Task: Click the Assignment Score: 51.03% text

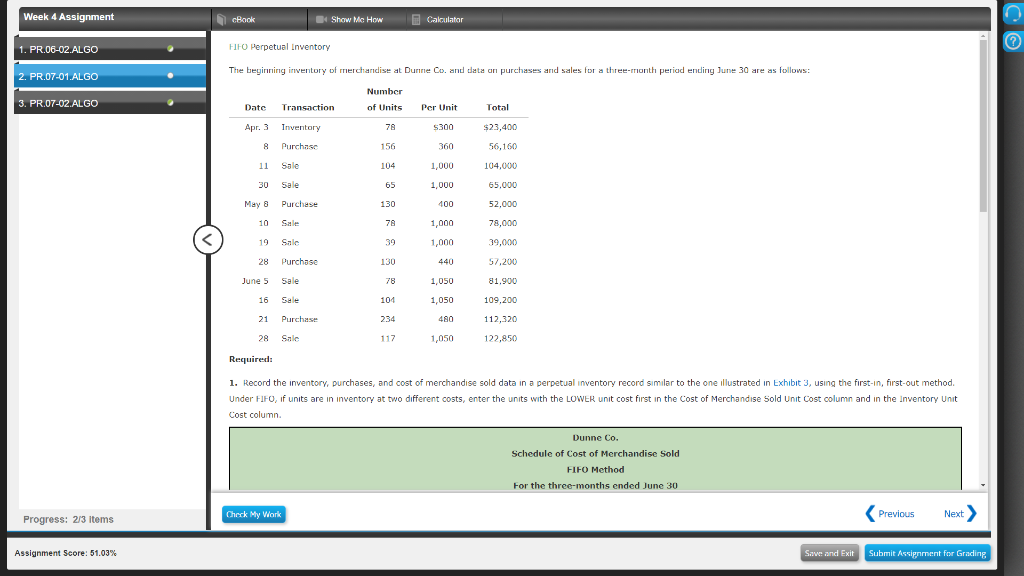Action: [65, 553]
